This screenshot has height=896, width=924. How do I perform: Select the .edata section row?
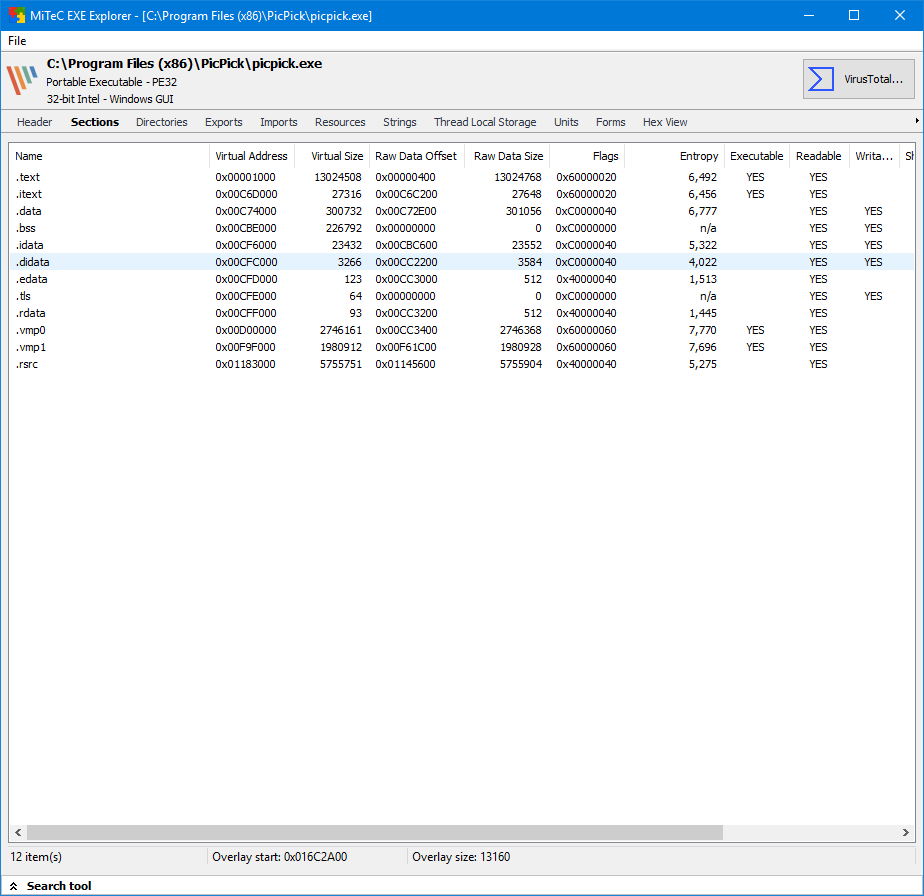coord(461,279)
